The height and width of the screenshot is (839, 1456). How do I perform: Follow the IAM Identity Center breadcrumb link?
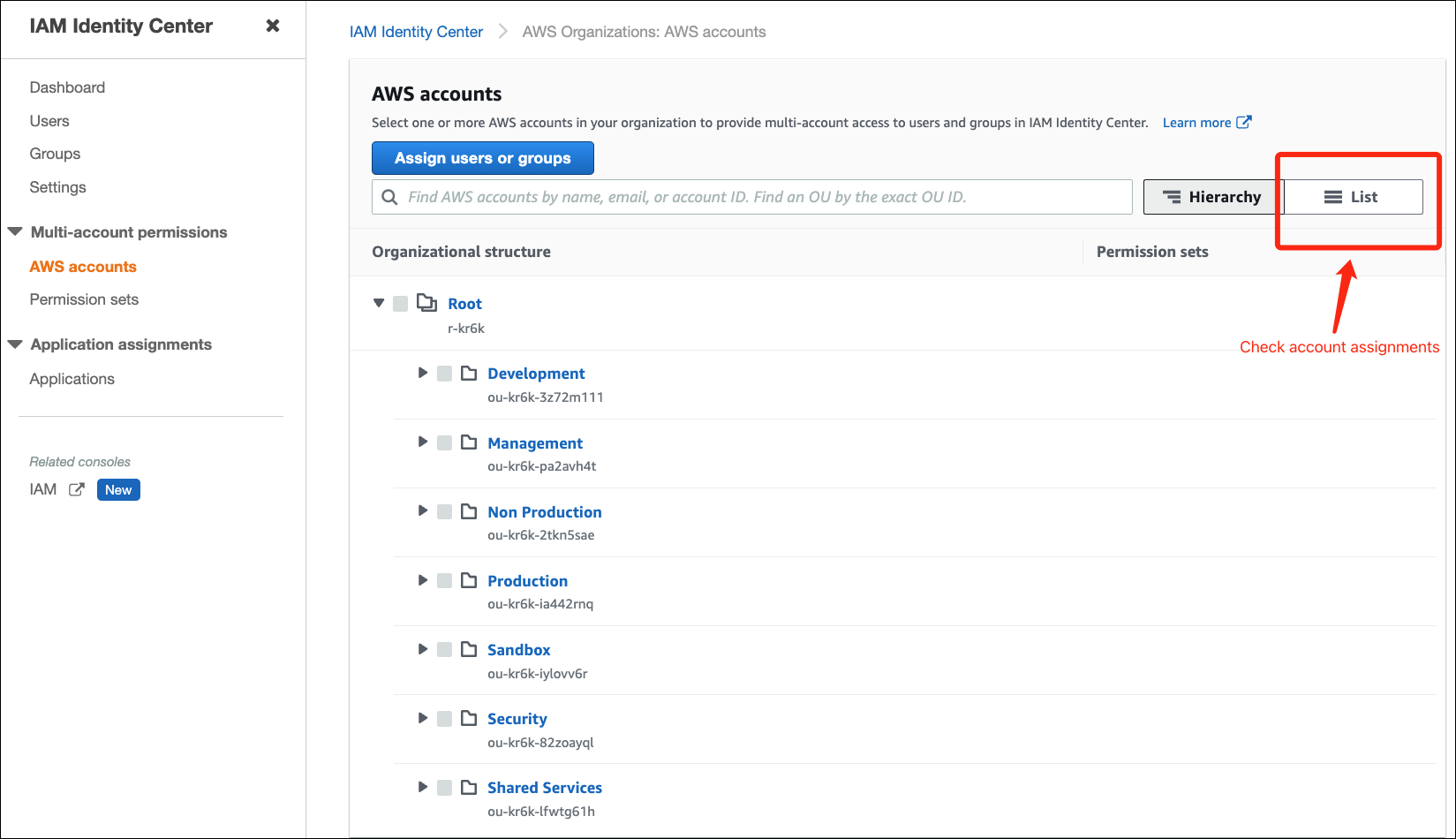tap(416, 32)
